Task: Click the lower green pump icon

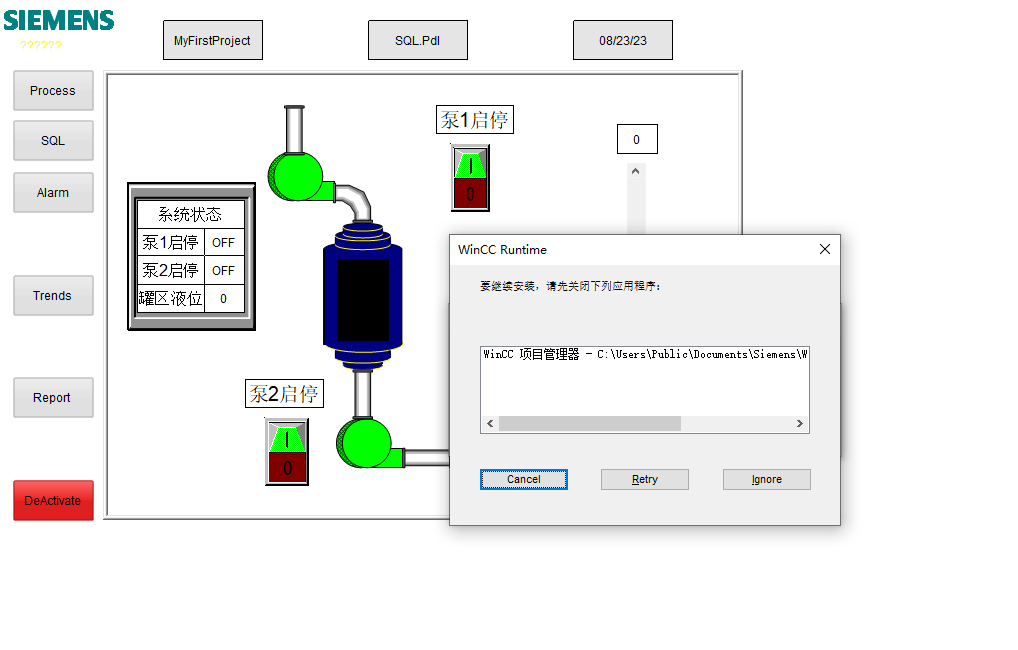Action: 365,442
